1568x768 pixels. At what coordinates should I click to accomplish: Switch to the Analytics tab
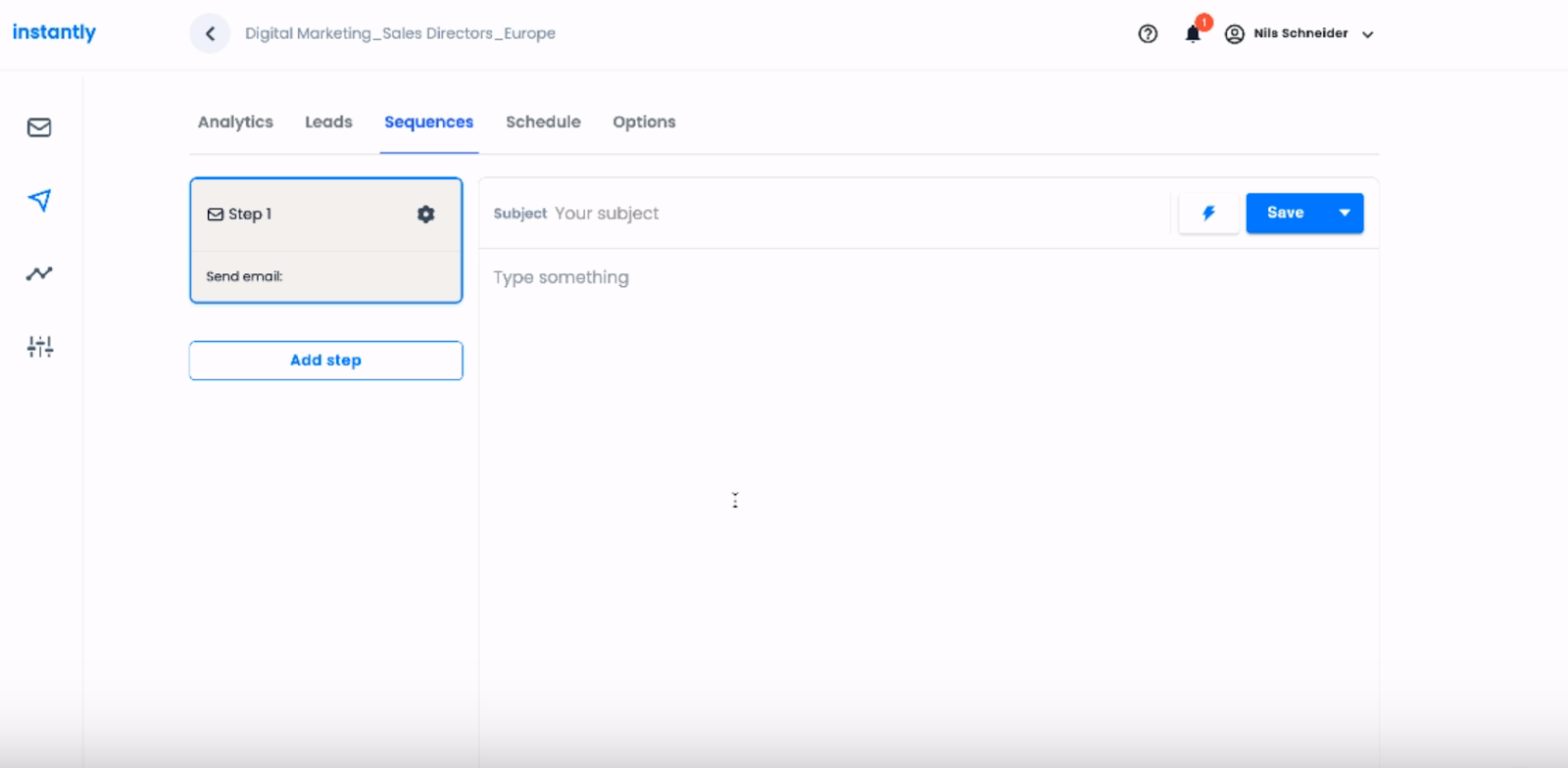tap(235, 122)
